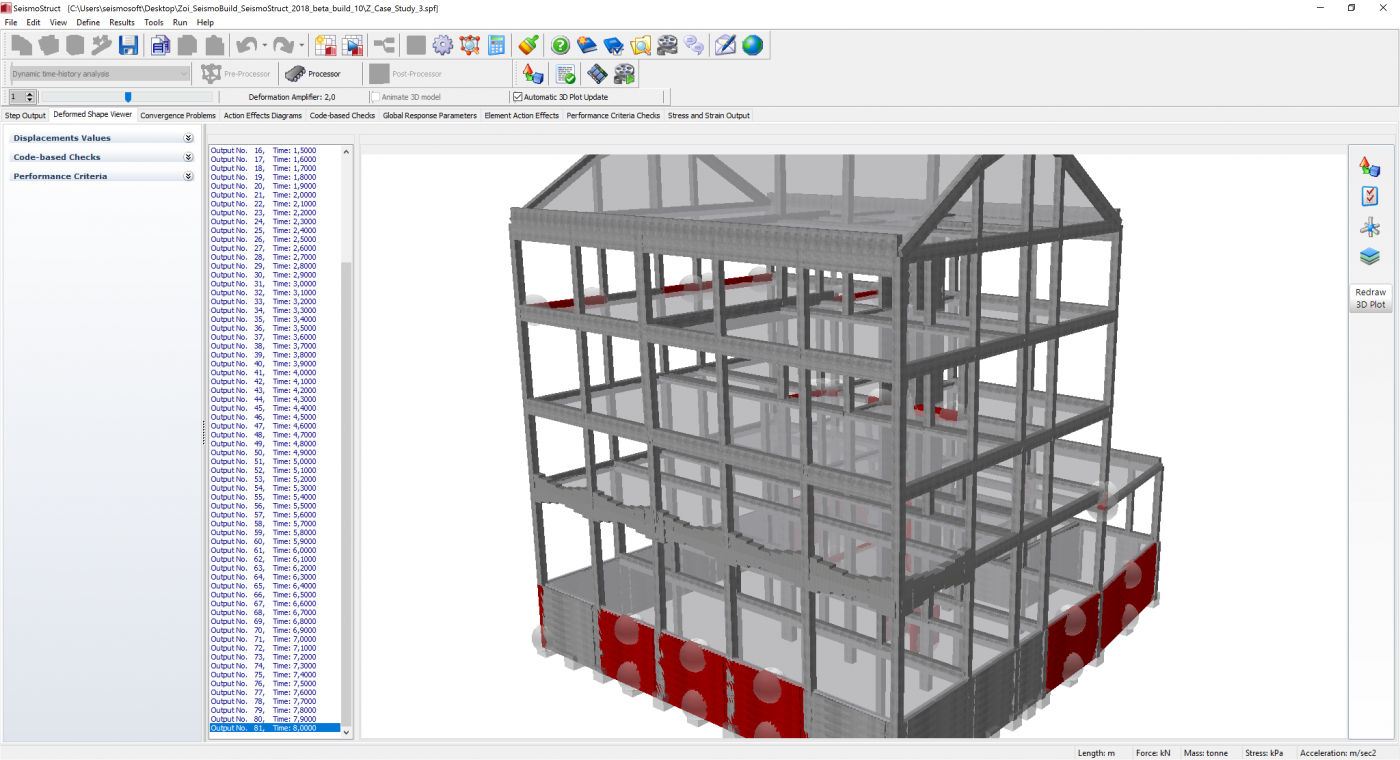The height and width of the screenshot is (760, 1400).
Task: Open the Dynamic time-history analysis dropdown
Action: 99,74
